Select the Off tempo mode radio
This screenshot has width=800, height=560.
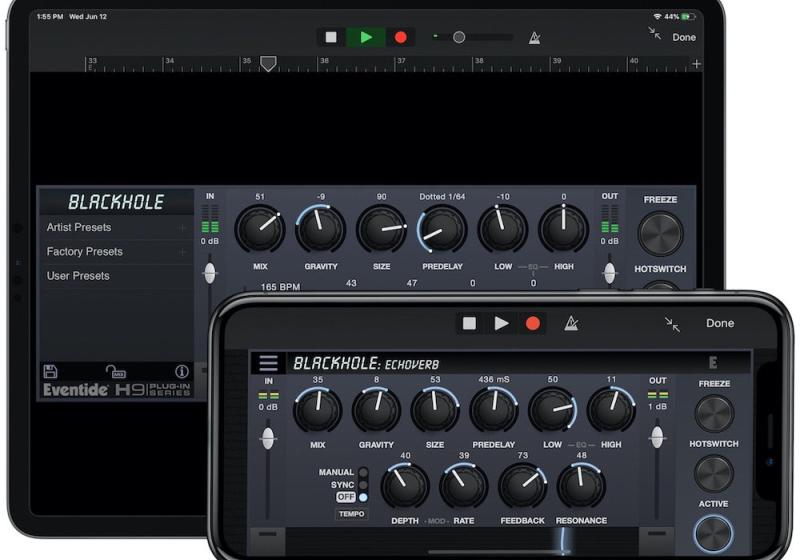pyautogui.click(x=363, y=497)
